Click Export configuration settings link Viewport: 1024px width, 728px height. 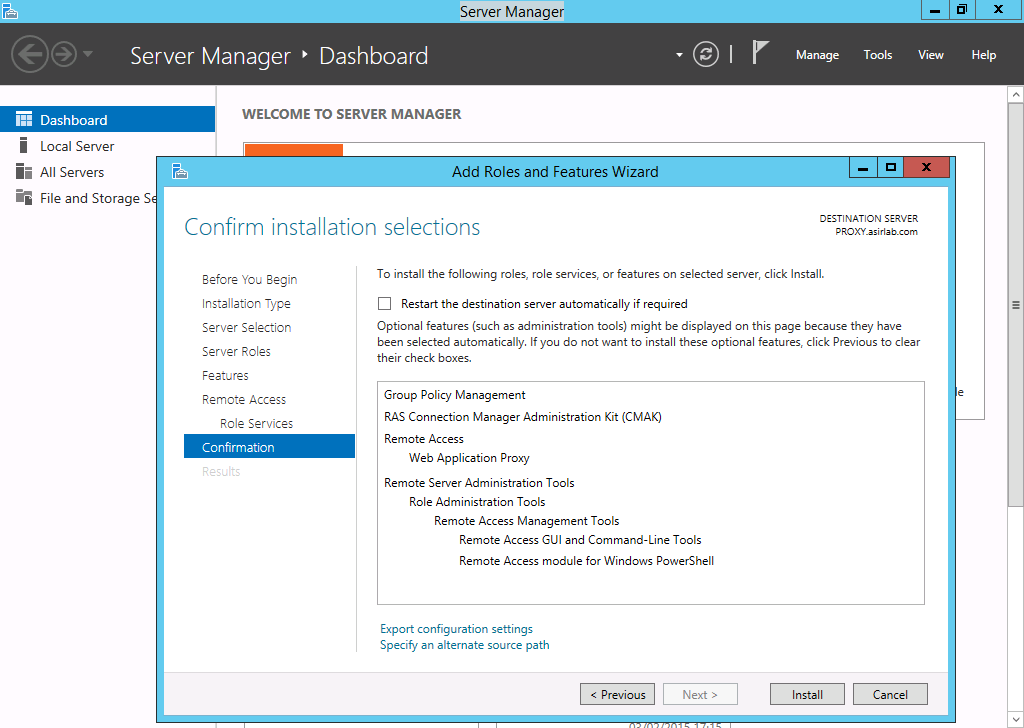456,629
